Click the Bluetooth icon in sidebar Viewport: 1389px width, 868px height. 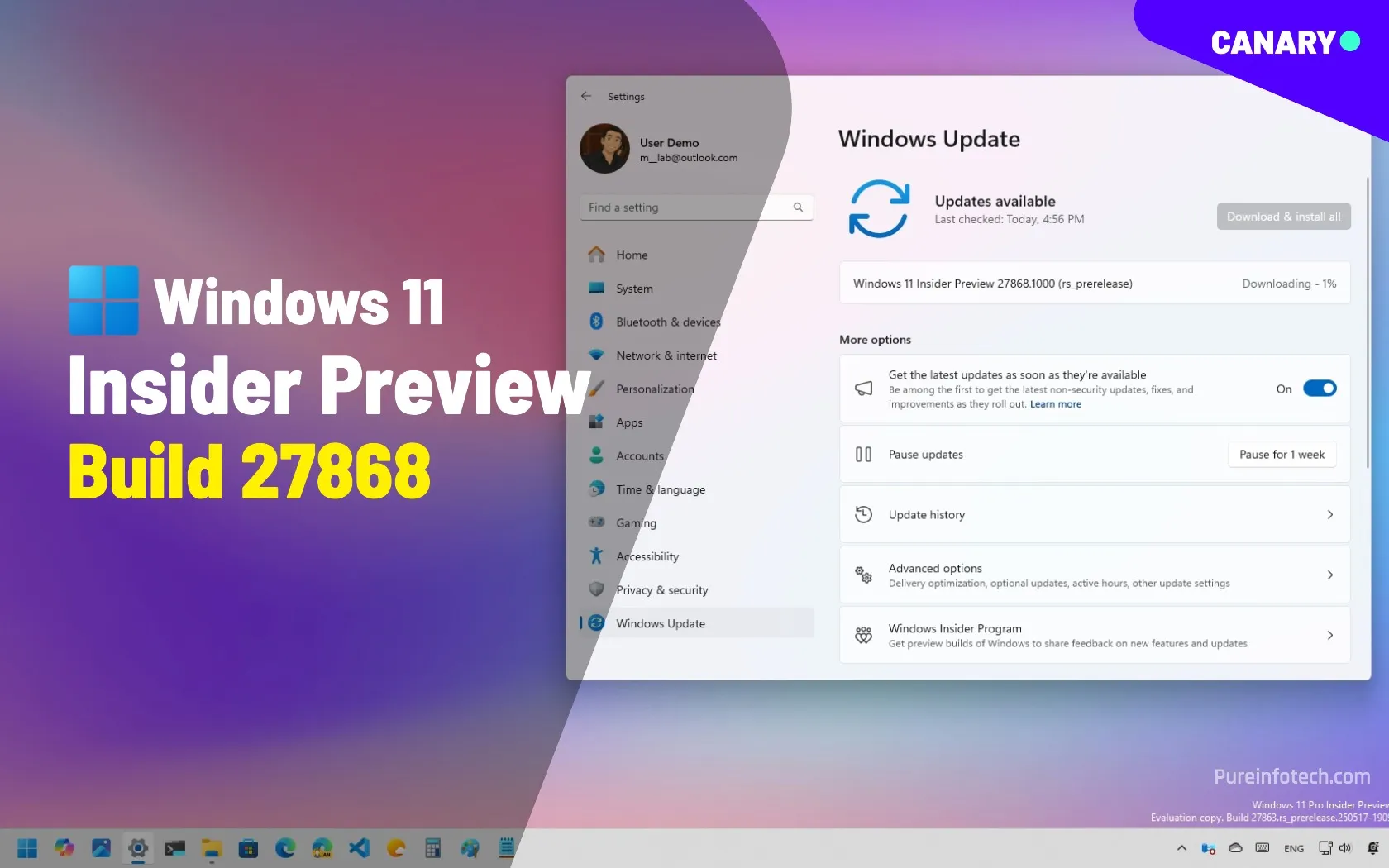[x=596, y=322]
